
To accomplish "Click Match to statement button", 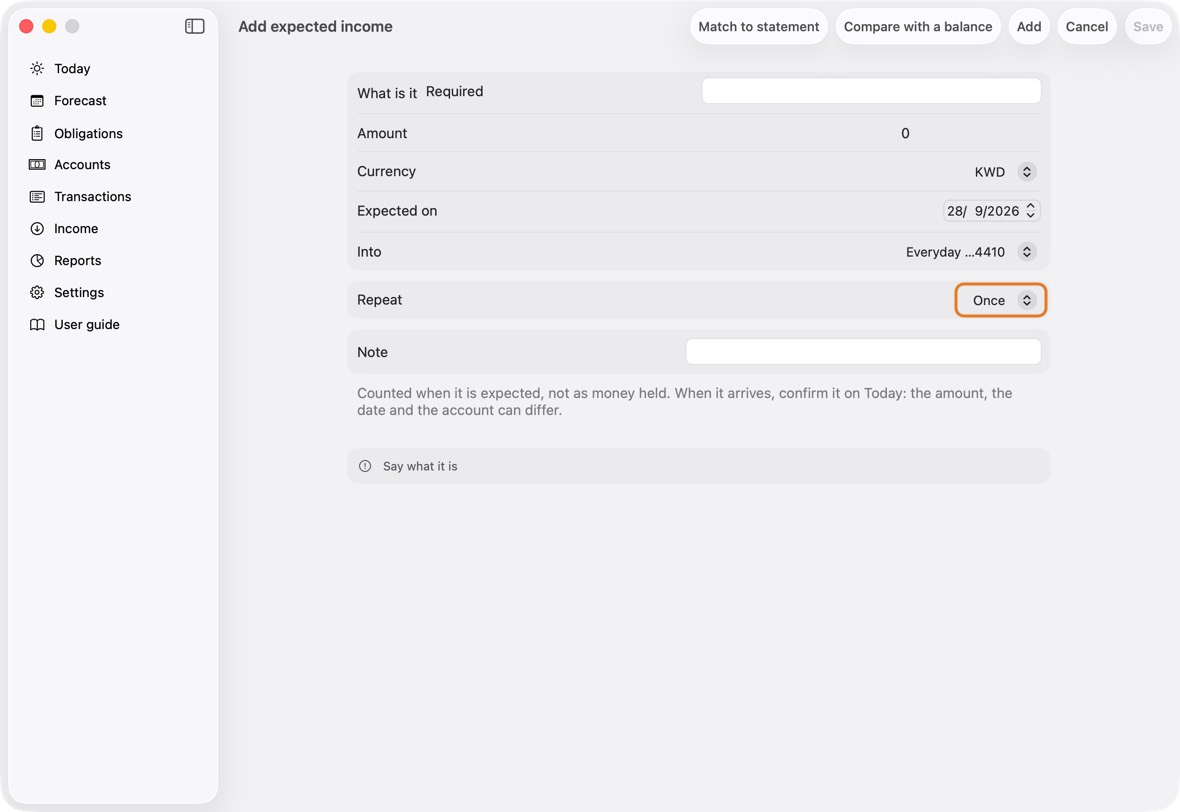I will [x=759, y=26].
